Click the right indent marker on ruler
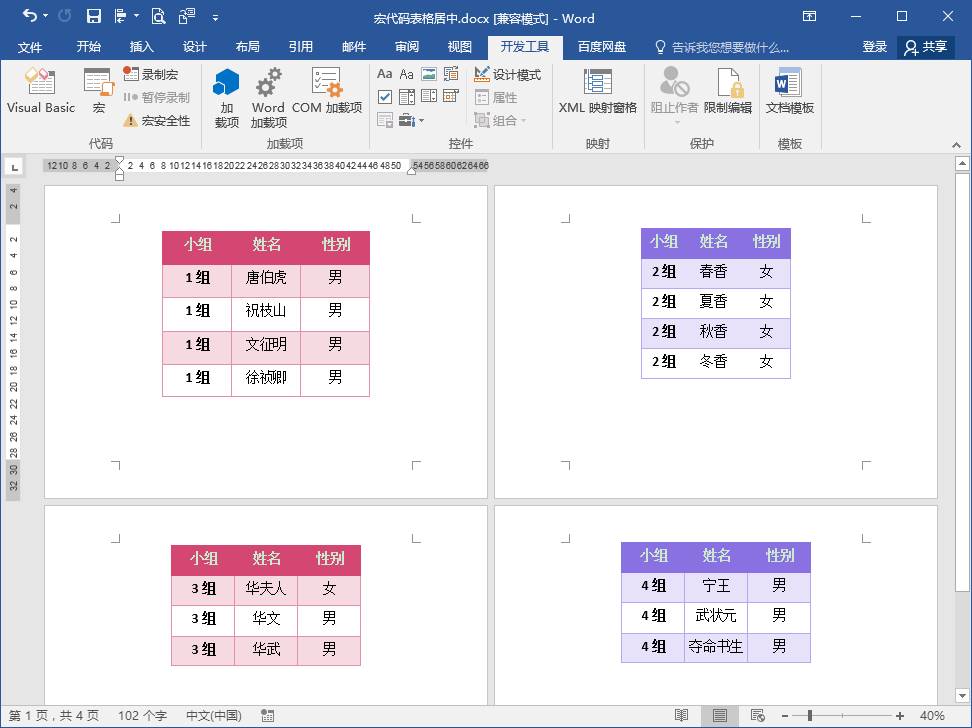Image resolution: width=972 pixels, height=728 pixels. pos(411,171)
